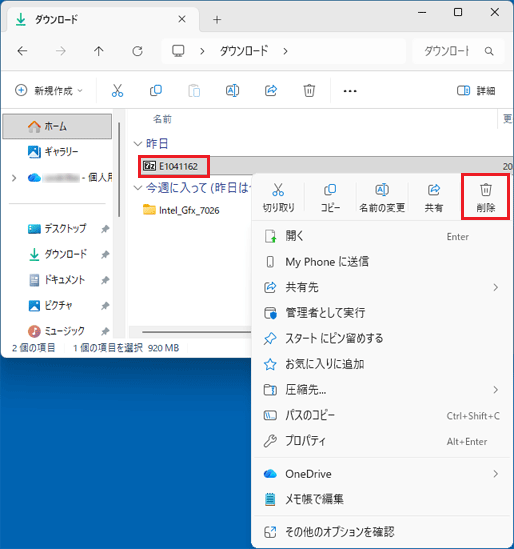Open ドキュメント in the sidebar
The image size is (514, 549).
pos(57,280)
